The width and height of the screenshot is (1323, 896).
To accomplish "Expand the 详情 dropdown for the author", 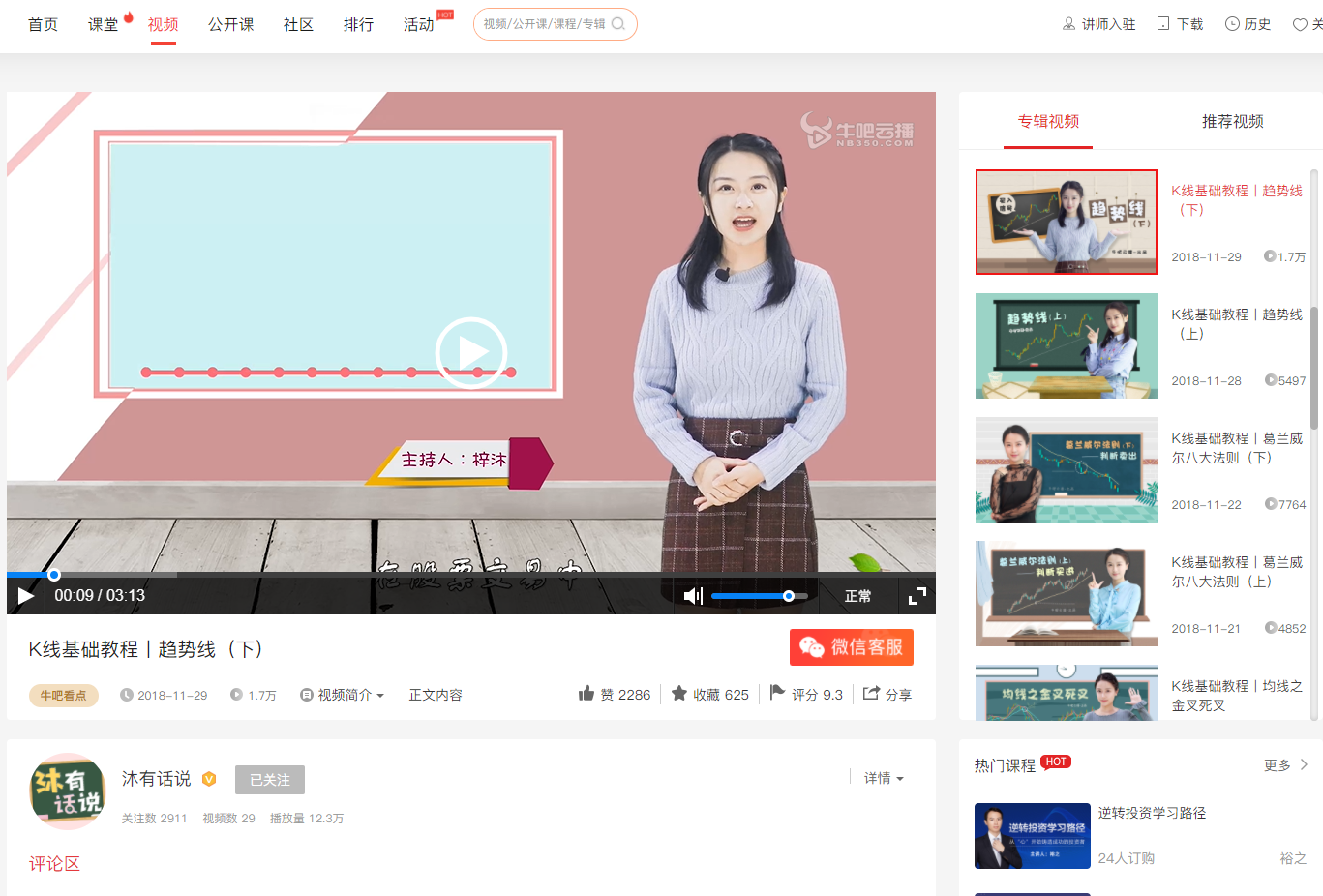I will 883,778.
